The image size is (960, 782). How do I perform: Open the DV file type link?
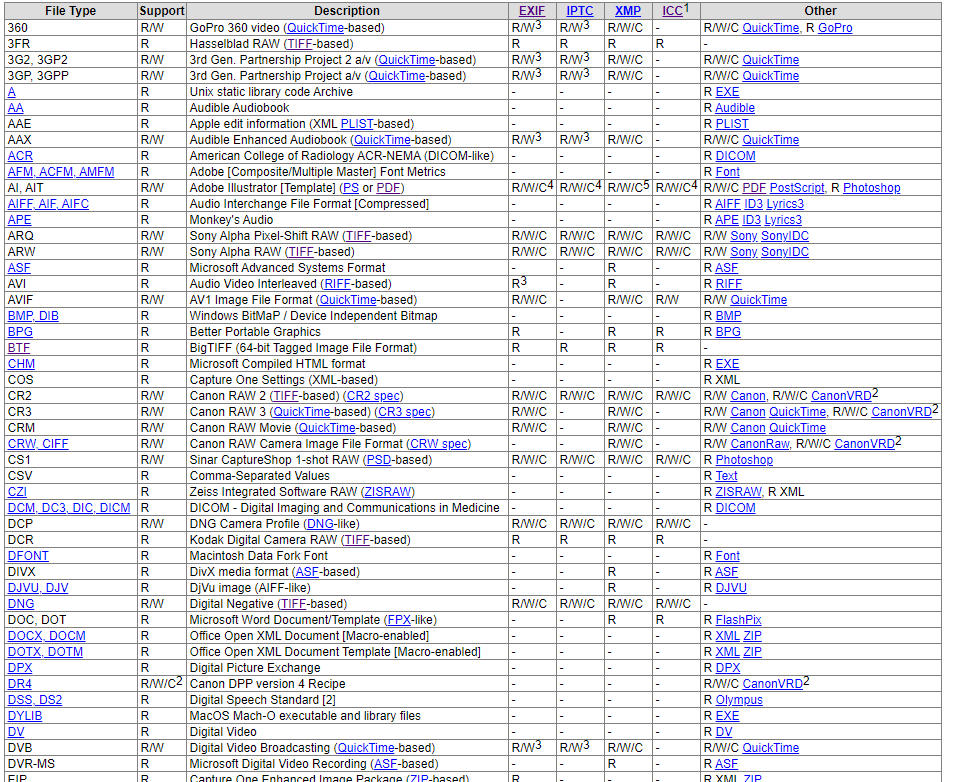(x=16, y=732)
